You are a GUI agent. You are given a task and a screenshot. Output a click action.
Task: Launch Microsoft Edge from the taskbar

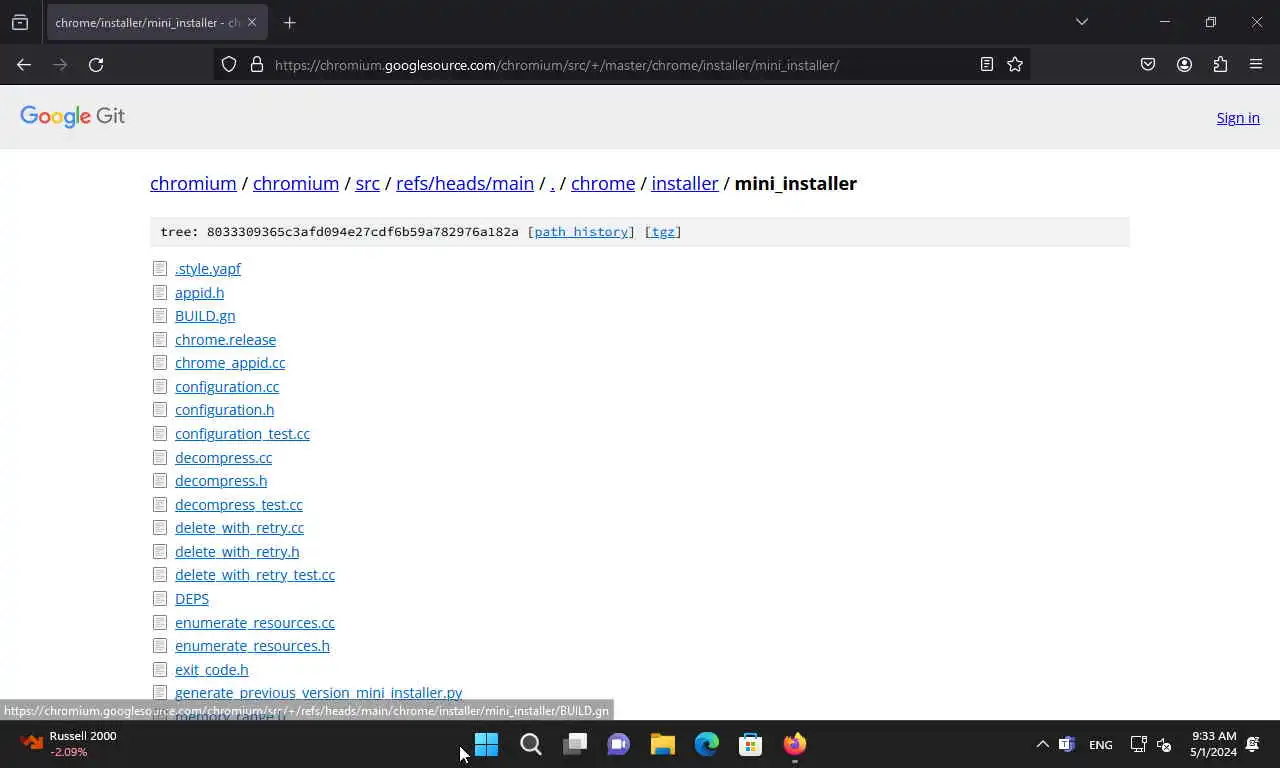(x=707, y=744)
